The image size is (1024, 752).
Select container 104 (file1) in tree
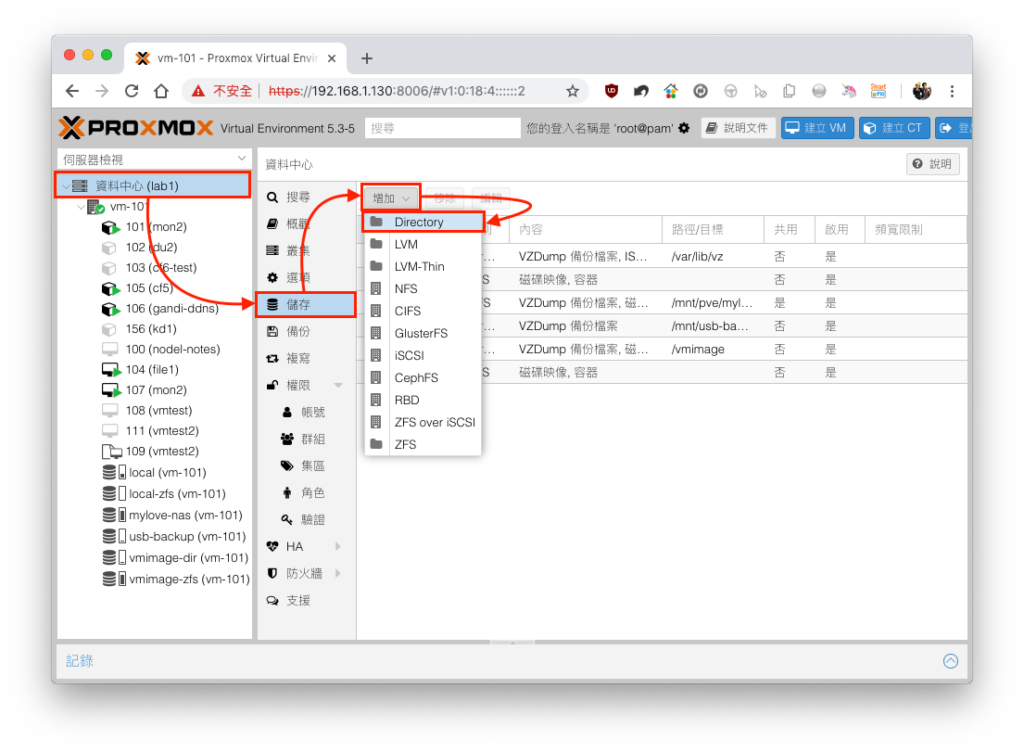click(x=152, y=369)
